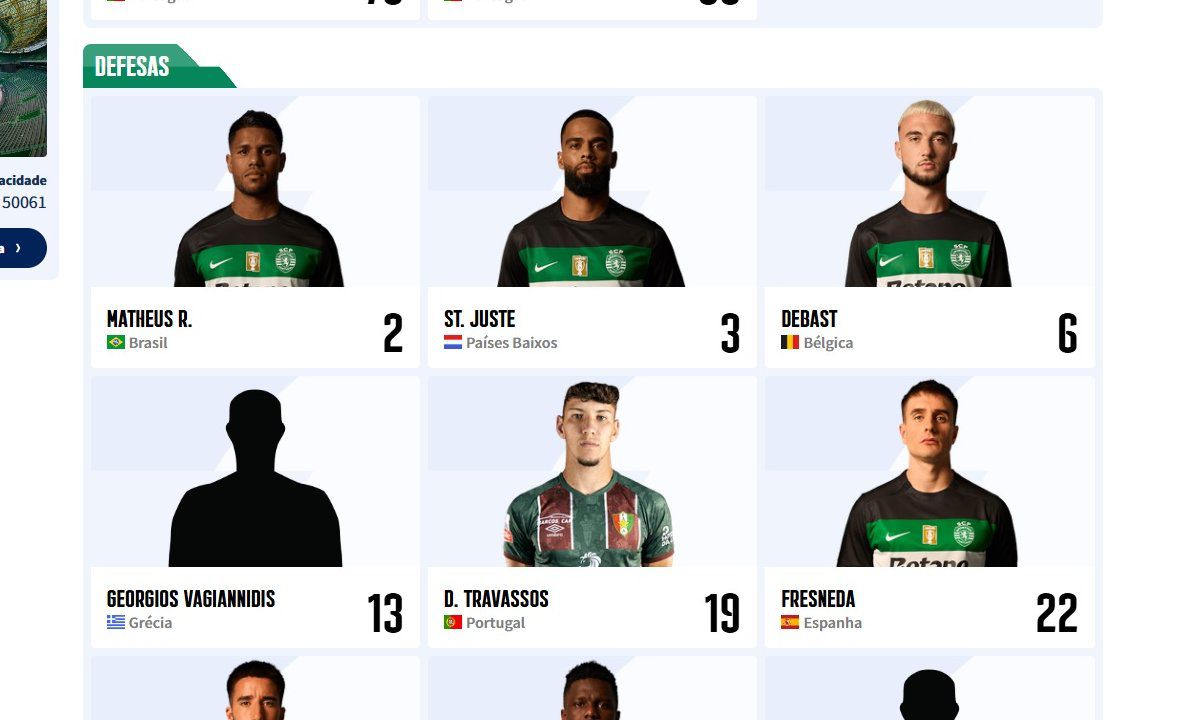Open the ST. JUSTE name link

tap(479, 318)
